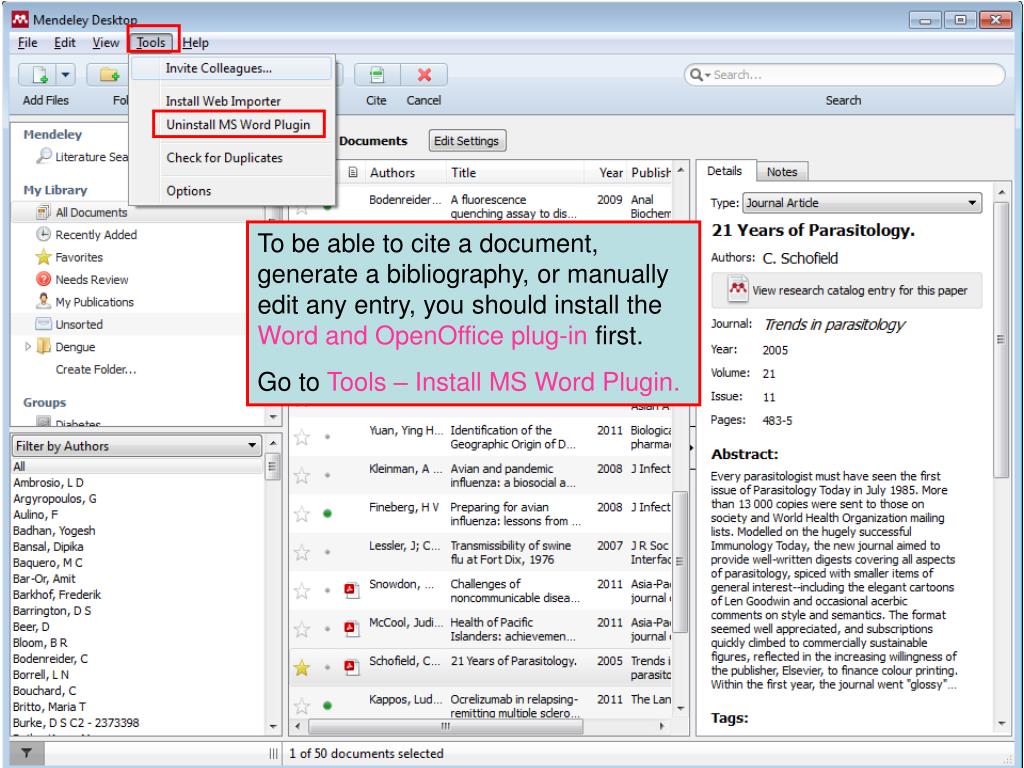
Task: Click the document-icon column header
Action: [x=353, y=172]
